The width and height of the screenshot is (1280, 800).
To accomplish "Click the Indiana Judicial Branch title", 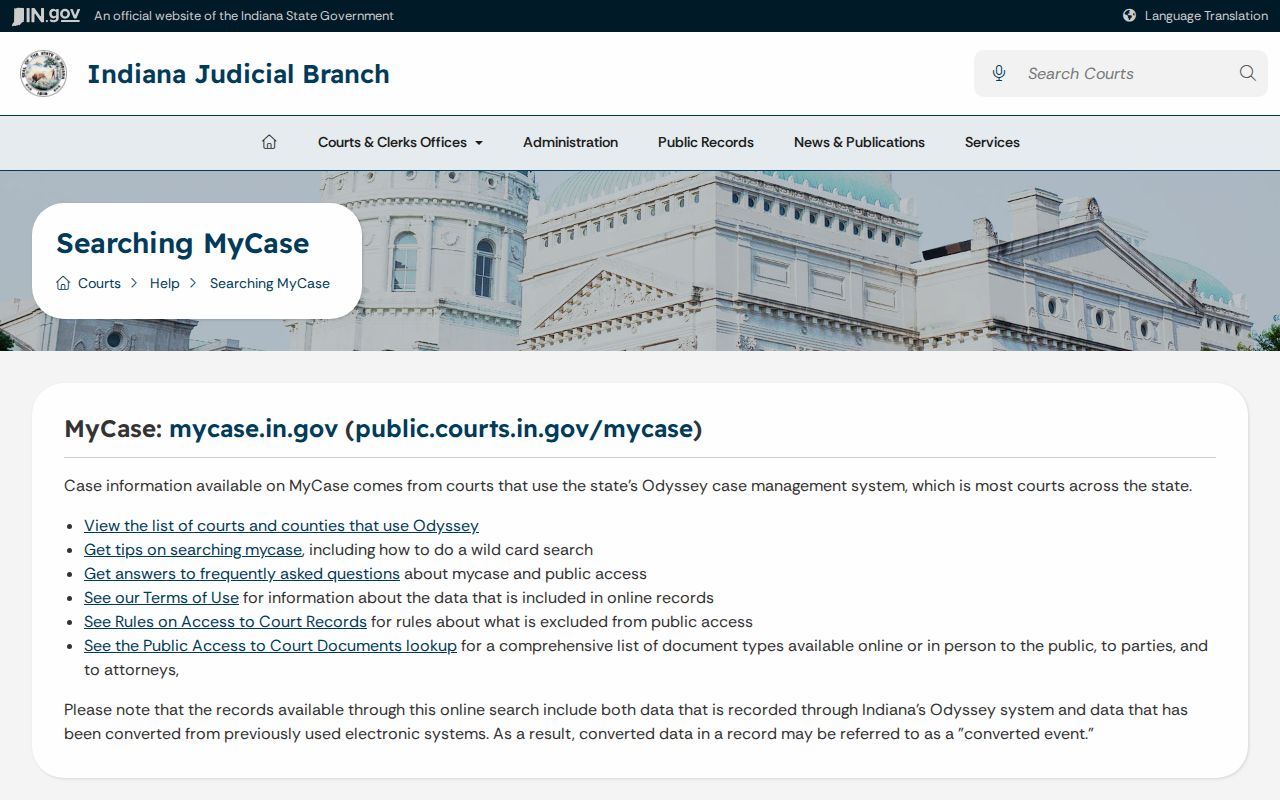I will [238, 74].
